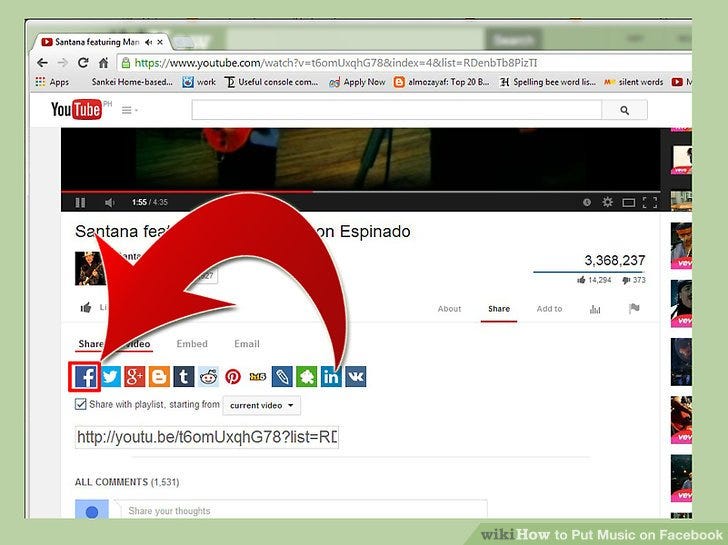
Task: Report the video with the flag icon
Action: 634,308
